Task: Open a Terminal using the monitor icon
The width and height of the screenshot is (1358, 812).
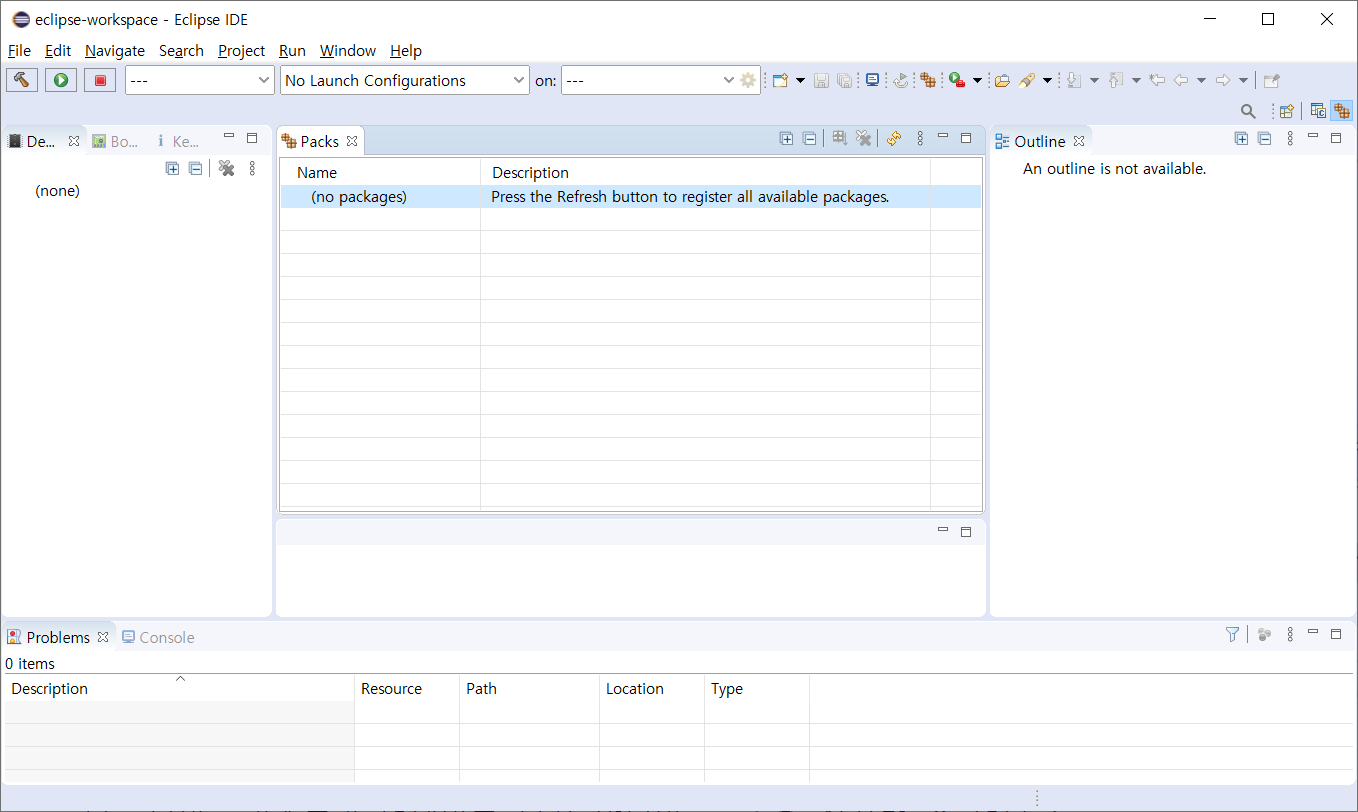Action: click(873, 80)
